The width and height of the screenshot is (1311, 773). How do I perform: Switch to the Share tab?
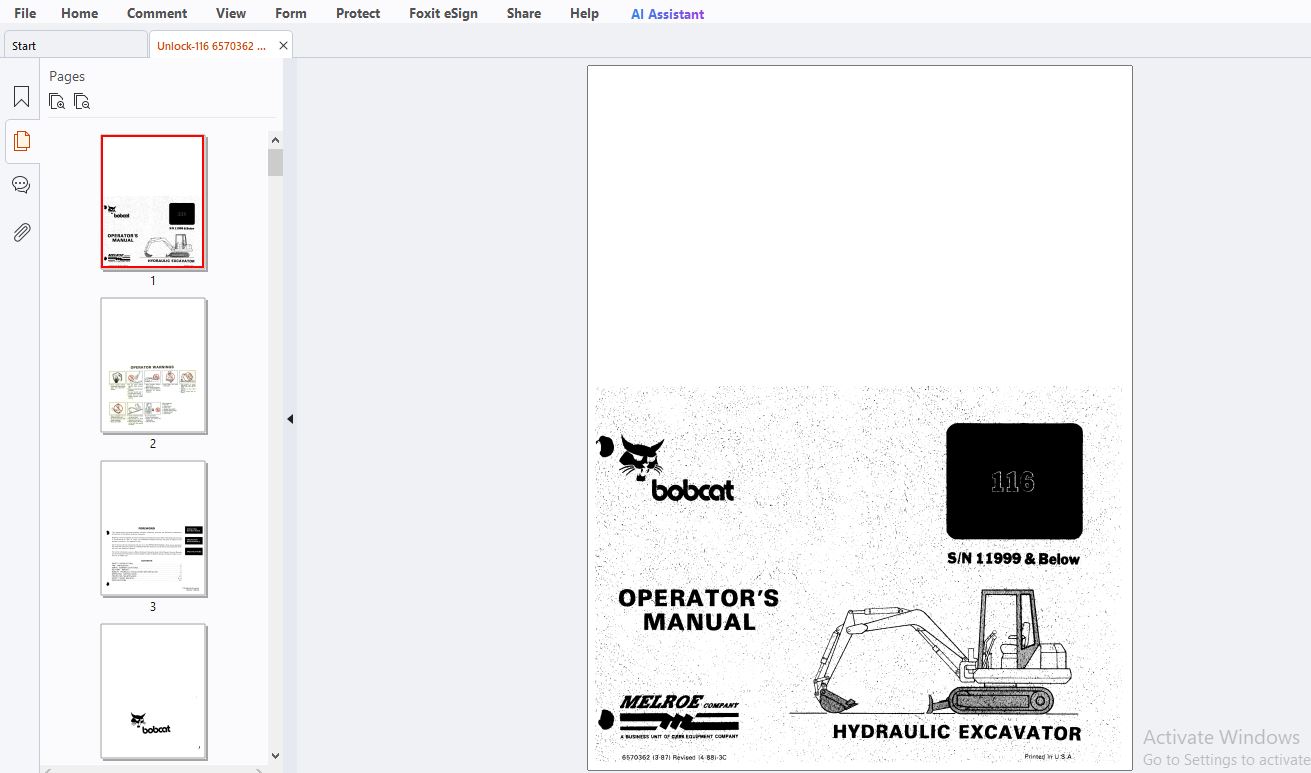(x=524, y=13)
